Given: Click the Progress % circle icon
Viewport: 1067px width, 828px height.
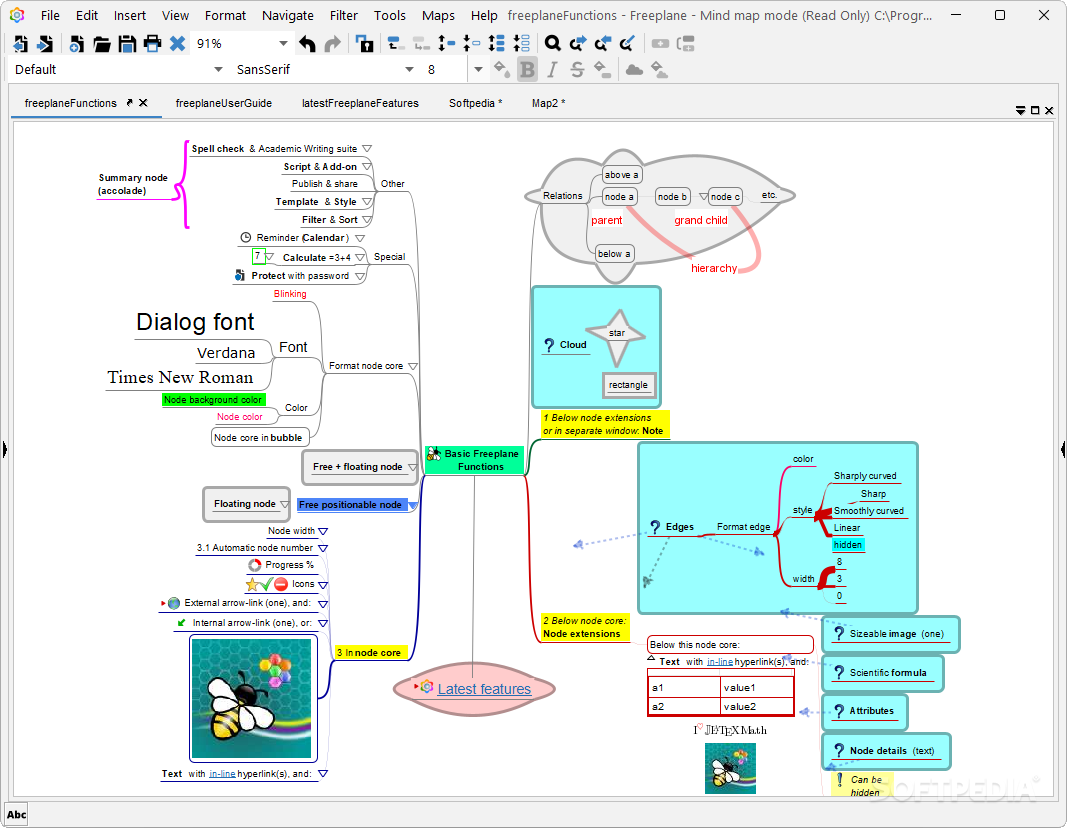Looking at the screenshot, I should 255,565.
